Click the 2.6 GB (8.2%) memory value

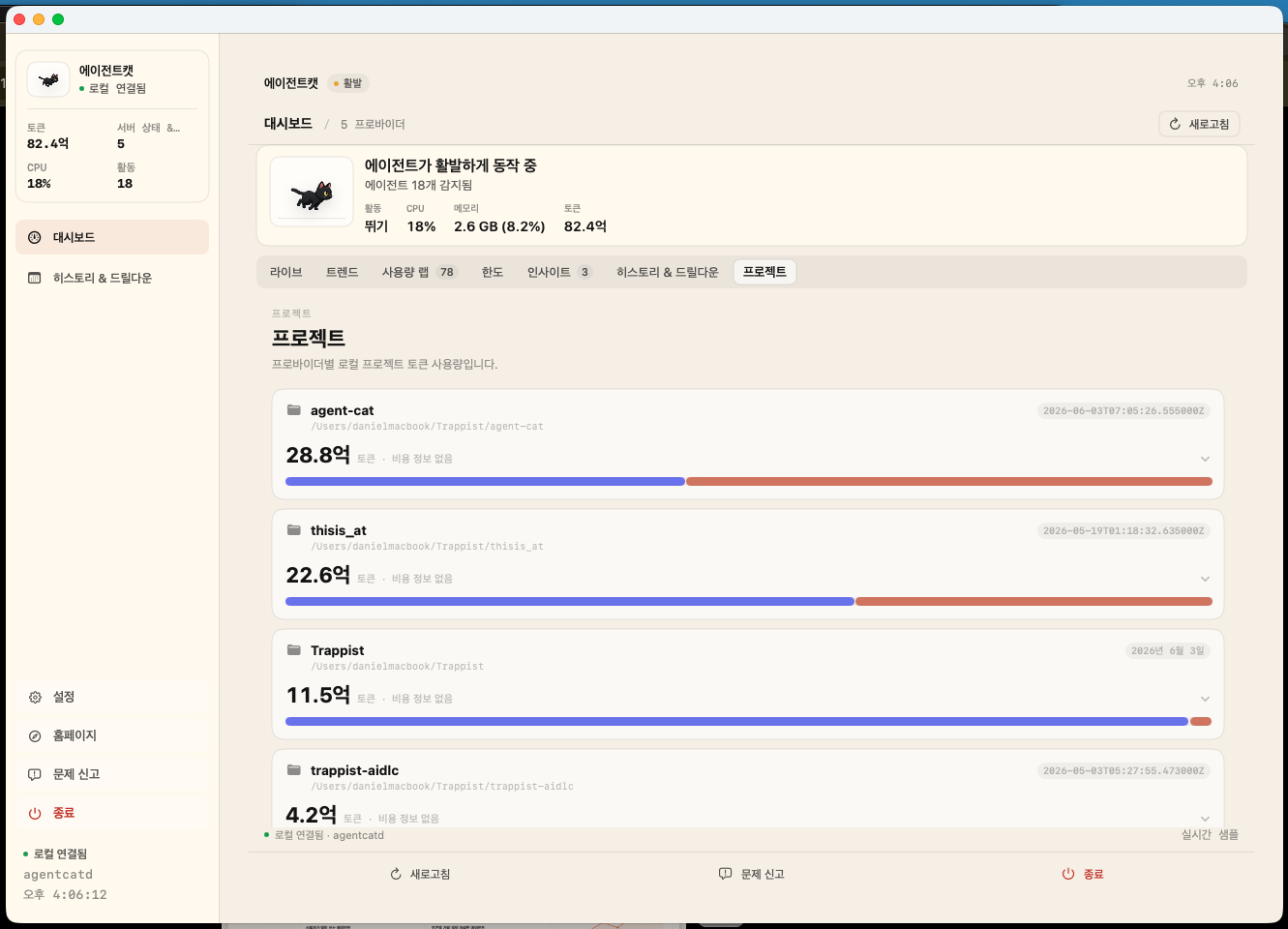[499, 226]
